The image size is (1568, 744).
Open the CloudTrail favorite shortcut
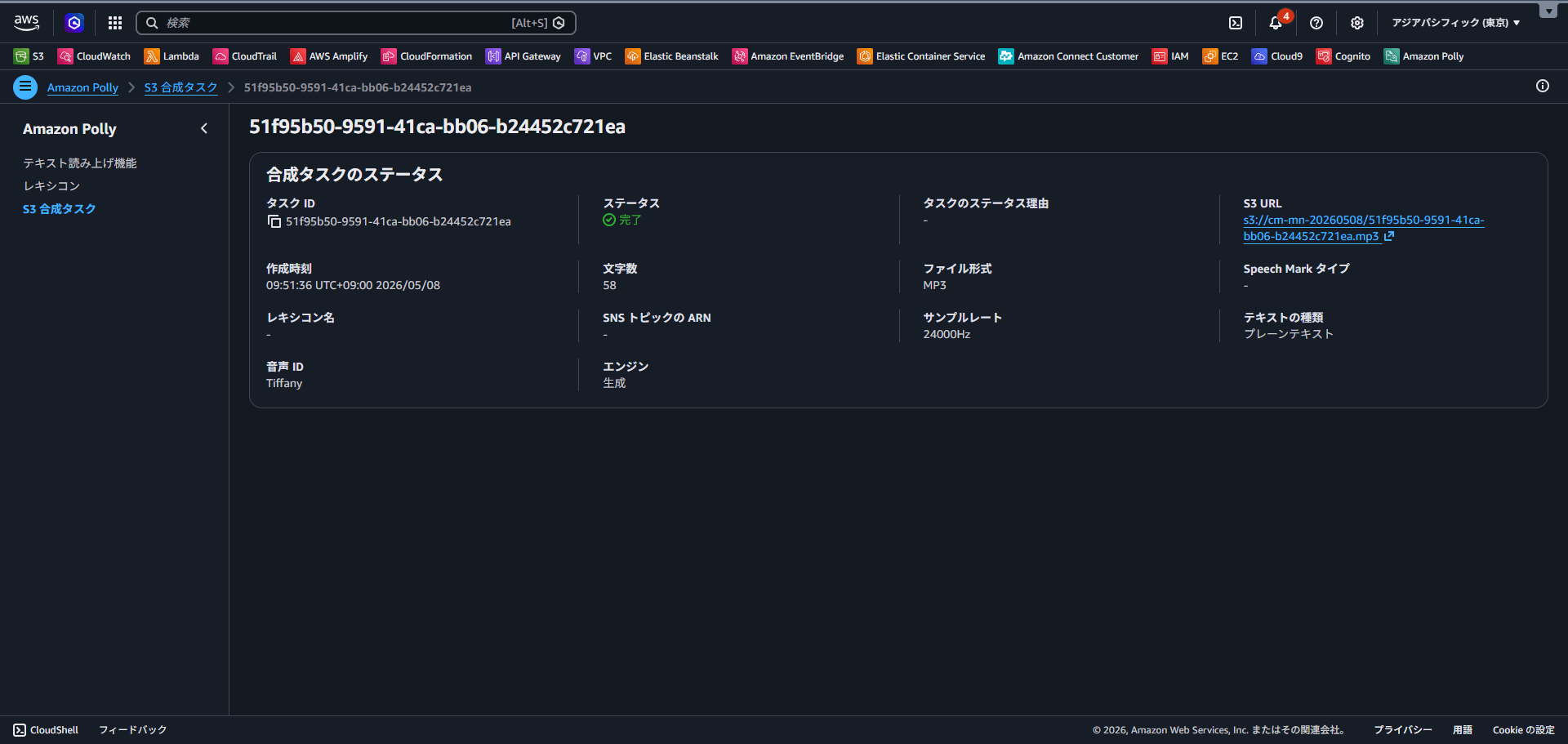pyautogui.click(x=245, y=56)
